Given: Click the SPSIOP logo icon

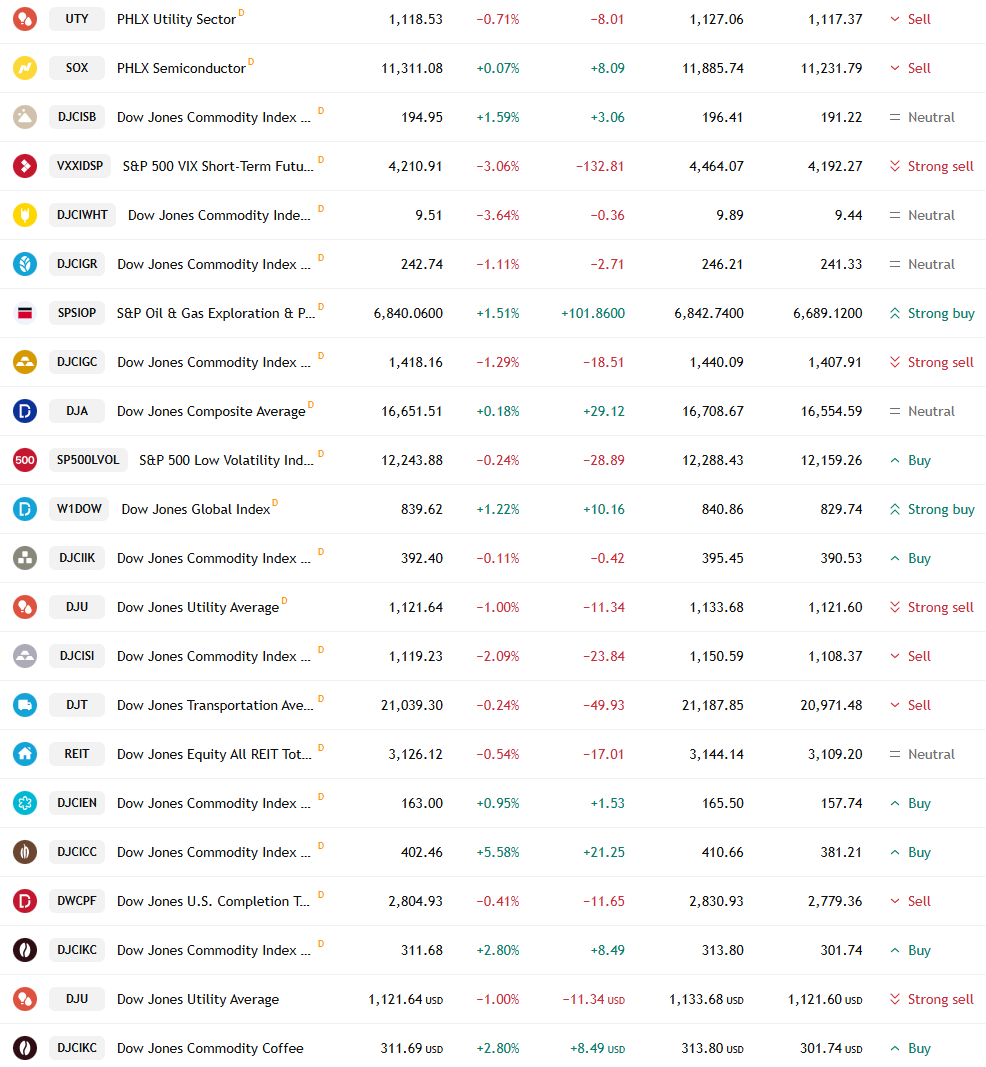Looking at the screenshot, I should tap(25, 313).
